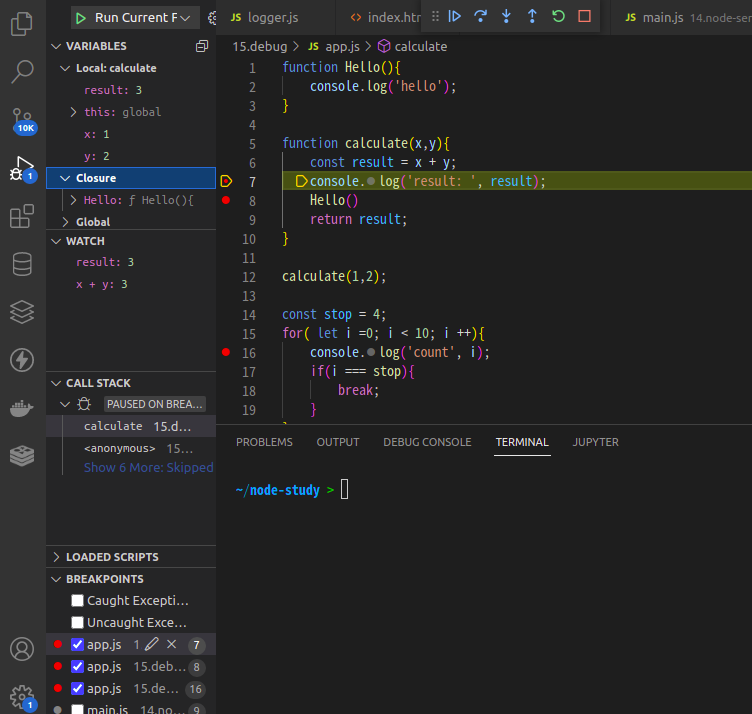The height and width of the screenshot is (714, 752).
Task: Click the line 8 breakpoint red dot
Action: coord(226,200)
